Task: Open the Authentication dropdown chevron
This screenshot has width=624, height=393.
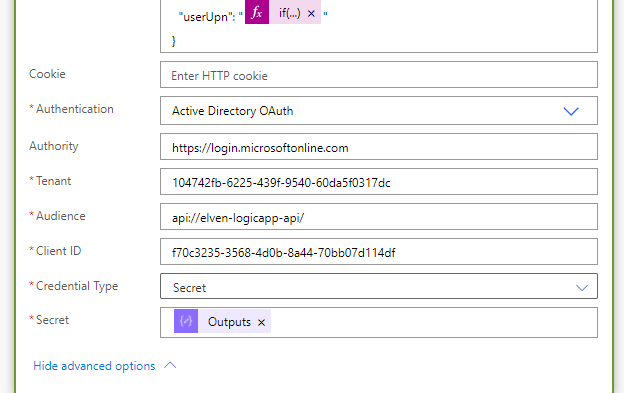Action: point(571,111)
